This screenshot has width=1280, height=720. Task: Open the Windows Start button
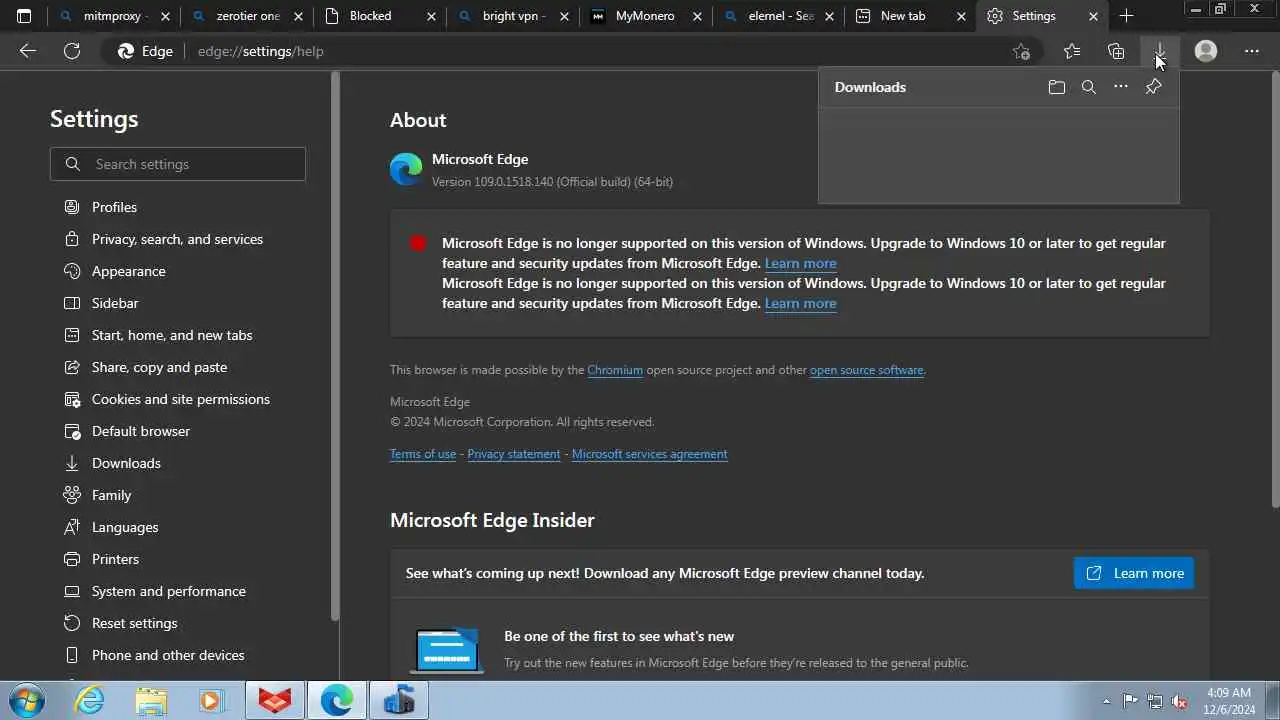28,701
